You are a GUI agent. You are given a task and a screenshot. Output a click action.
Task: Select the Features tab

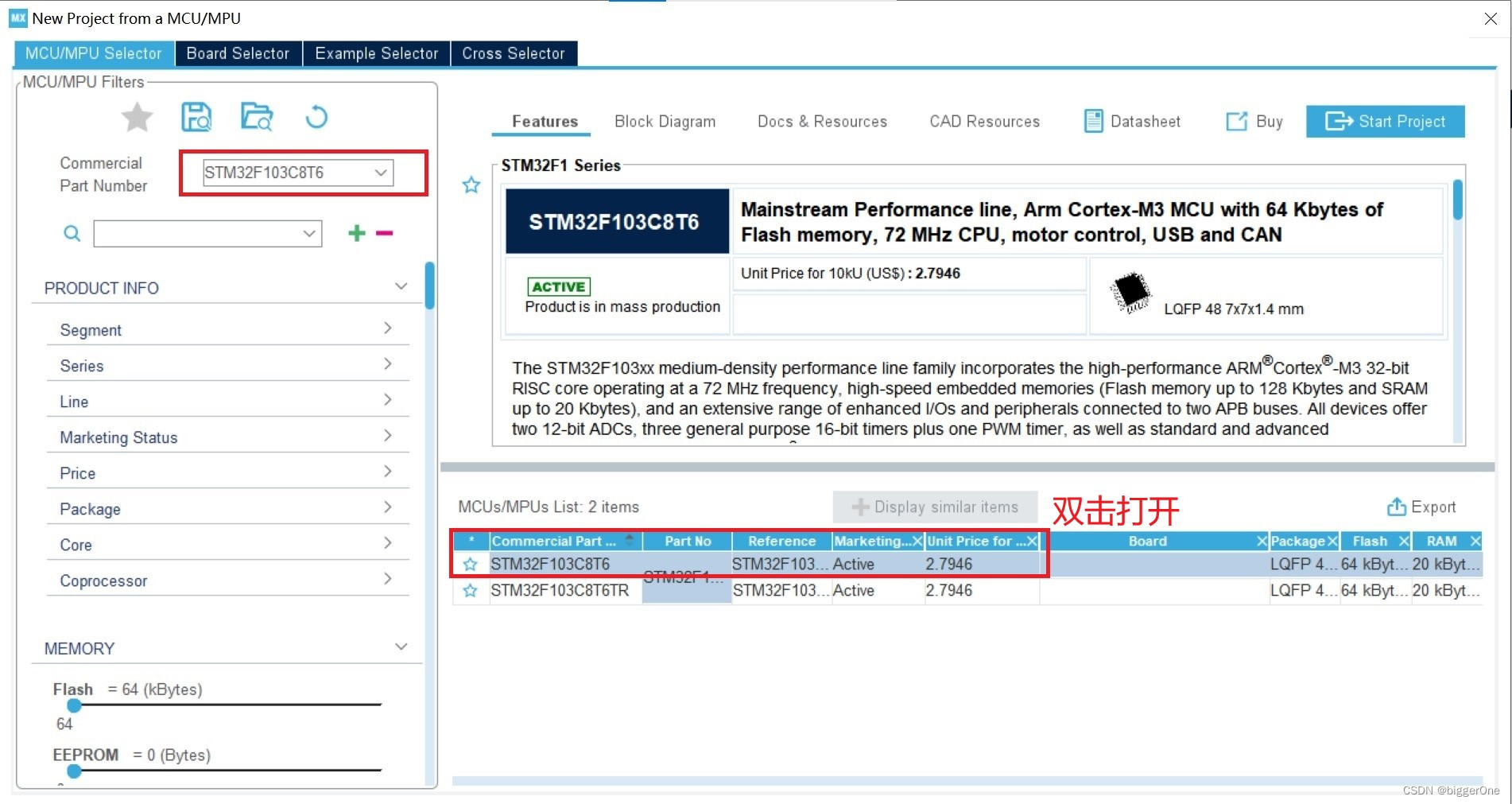(545, 121)
